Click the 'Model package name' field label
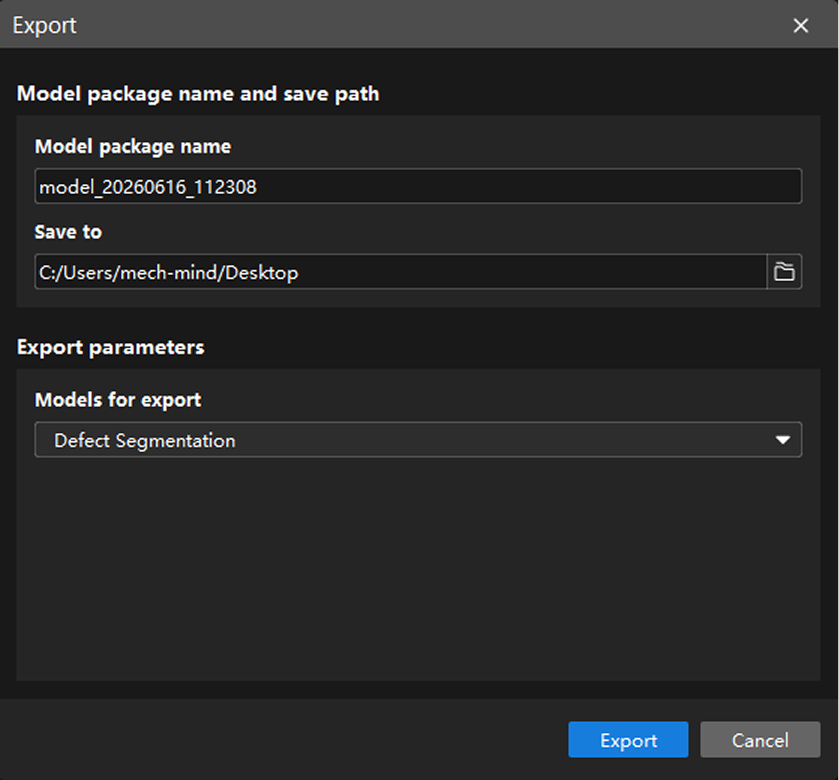This screenshot has height=780, width=839. (x=133, y=147)
